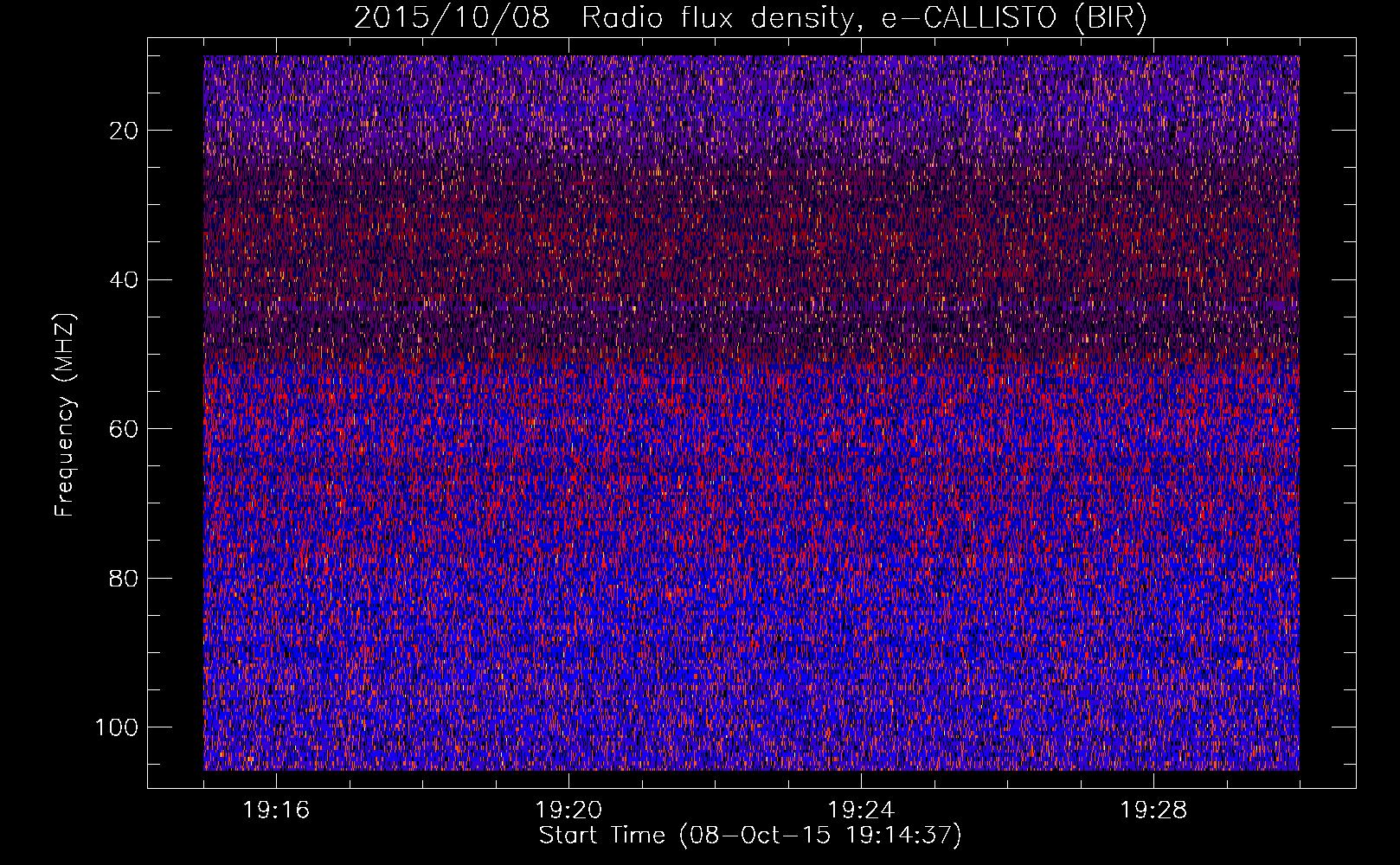Click the frequency tick label '100'
This screenshot has width=1400, height=865.
[x=117, y=727]
